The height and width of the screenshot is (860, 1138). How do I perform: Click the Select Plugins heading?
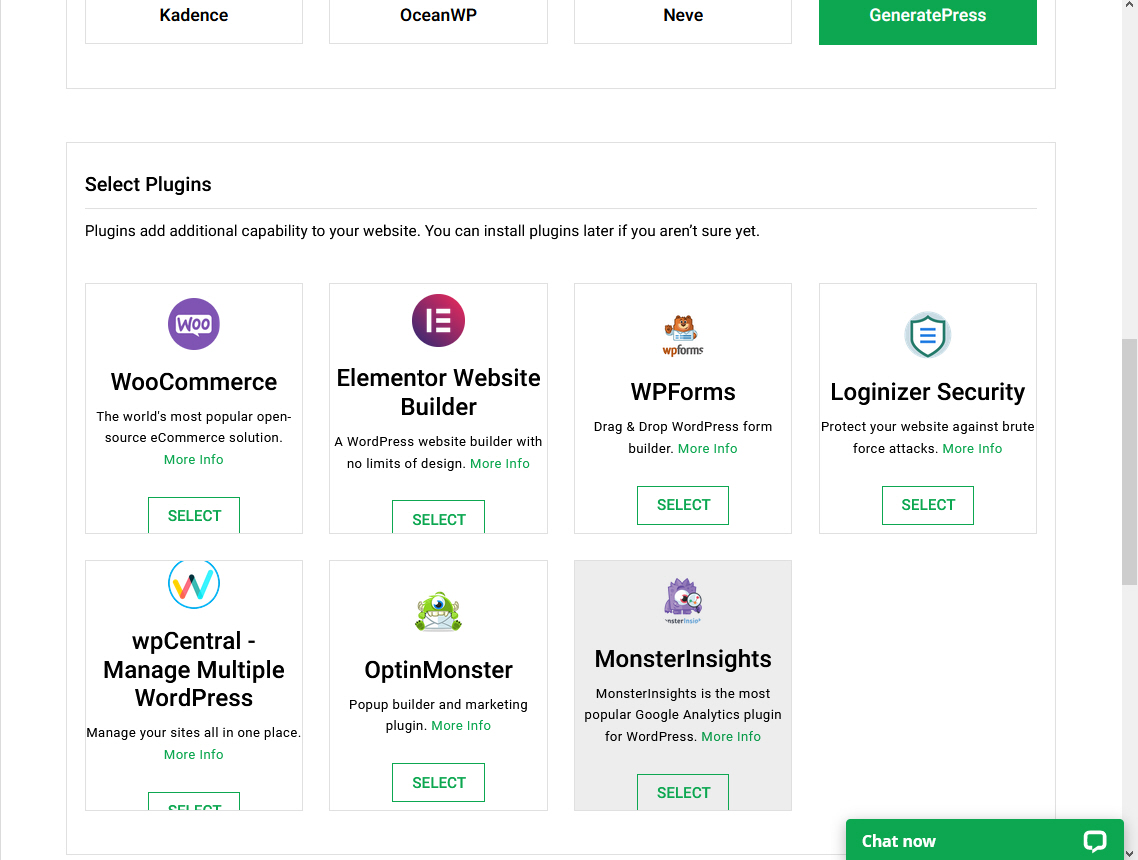(x=148, y=184)
